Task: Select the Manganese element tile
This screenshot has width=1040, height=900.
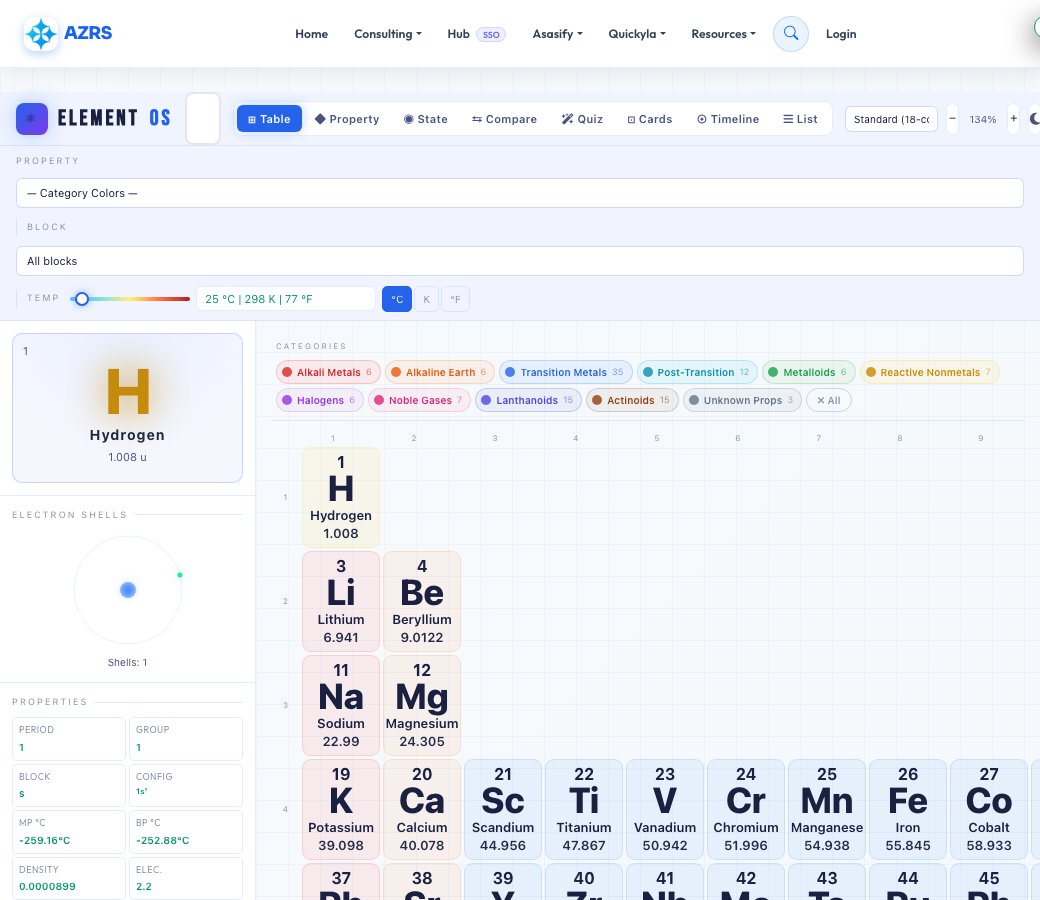Action: 826,810
